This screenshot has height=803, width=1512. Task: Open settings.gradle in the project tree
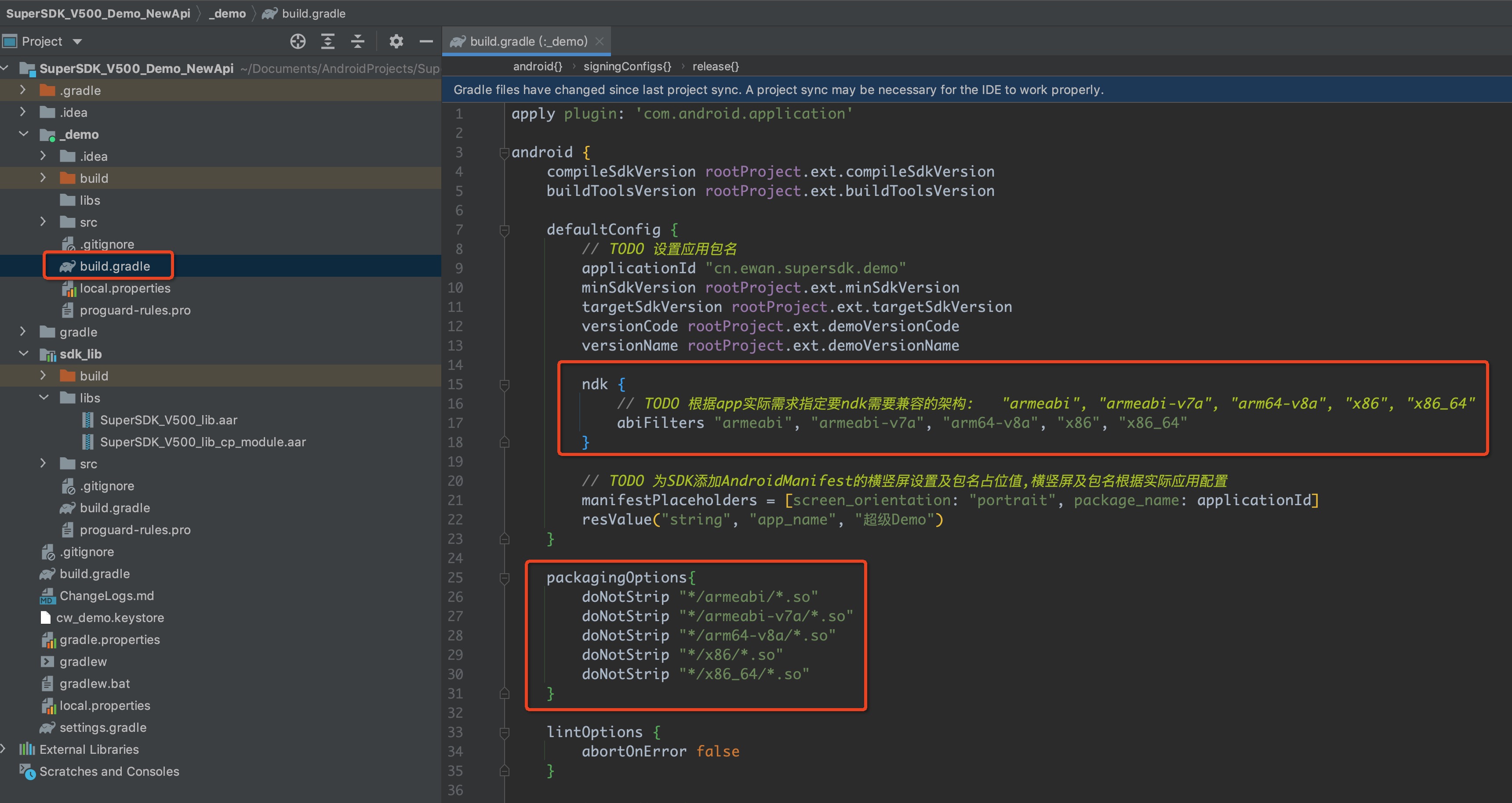pyautogui.click(x=103, y=727)
